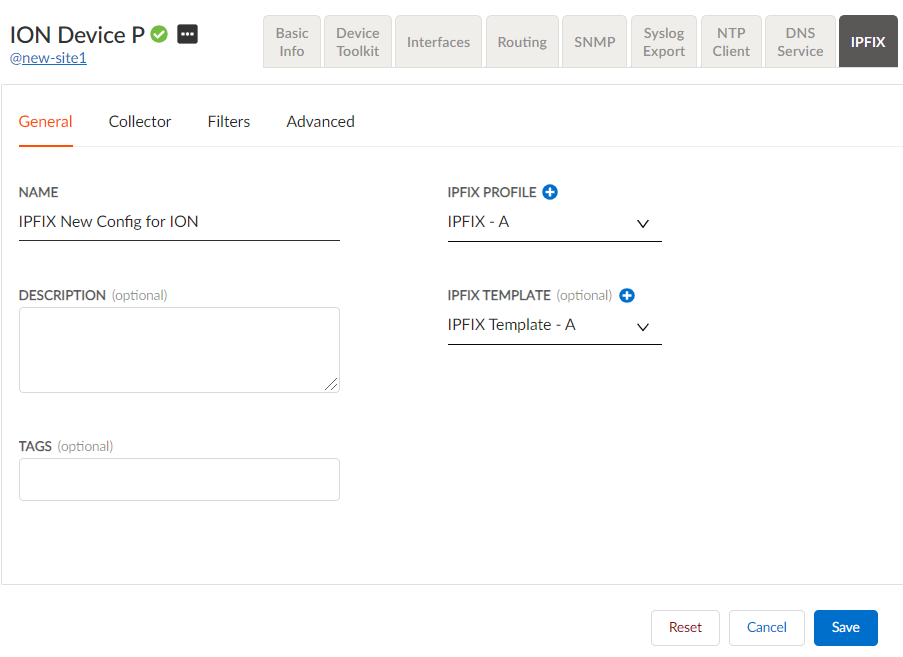Viewport: 903px width, 657px height.
Task: Click into the Name input field
Action: (x=179, y=223)
